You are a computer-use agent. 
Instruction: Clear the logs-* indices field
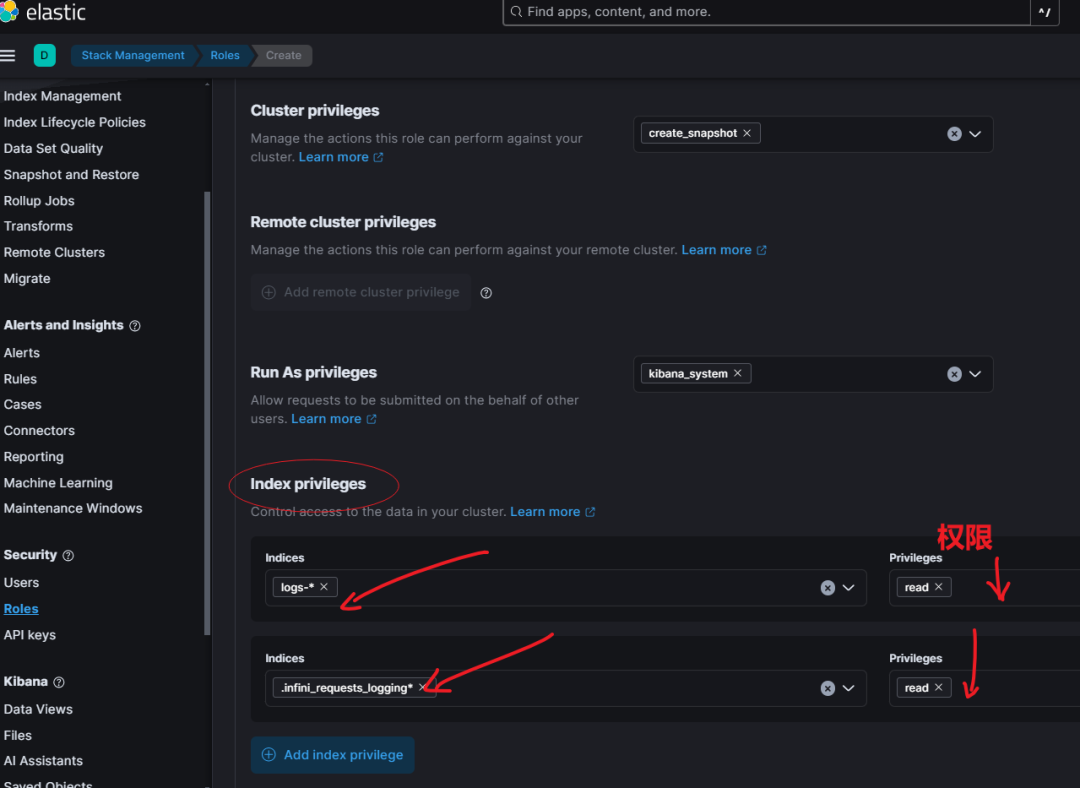coord(828,588)
